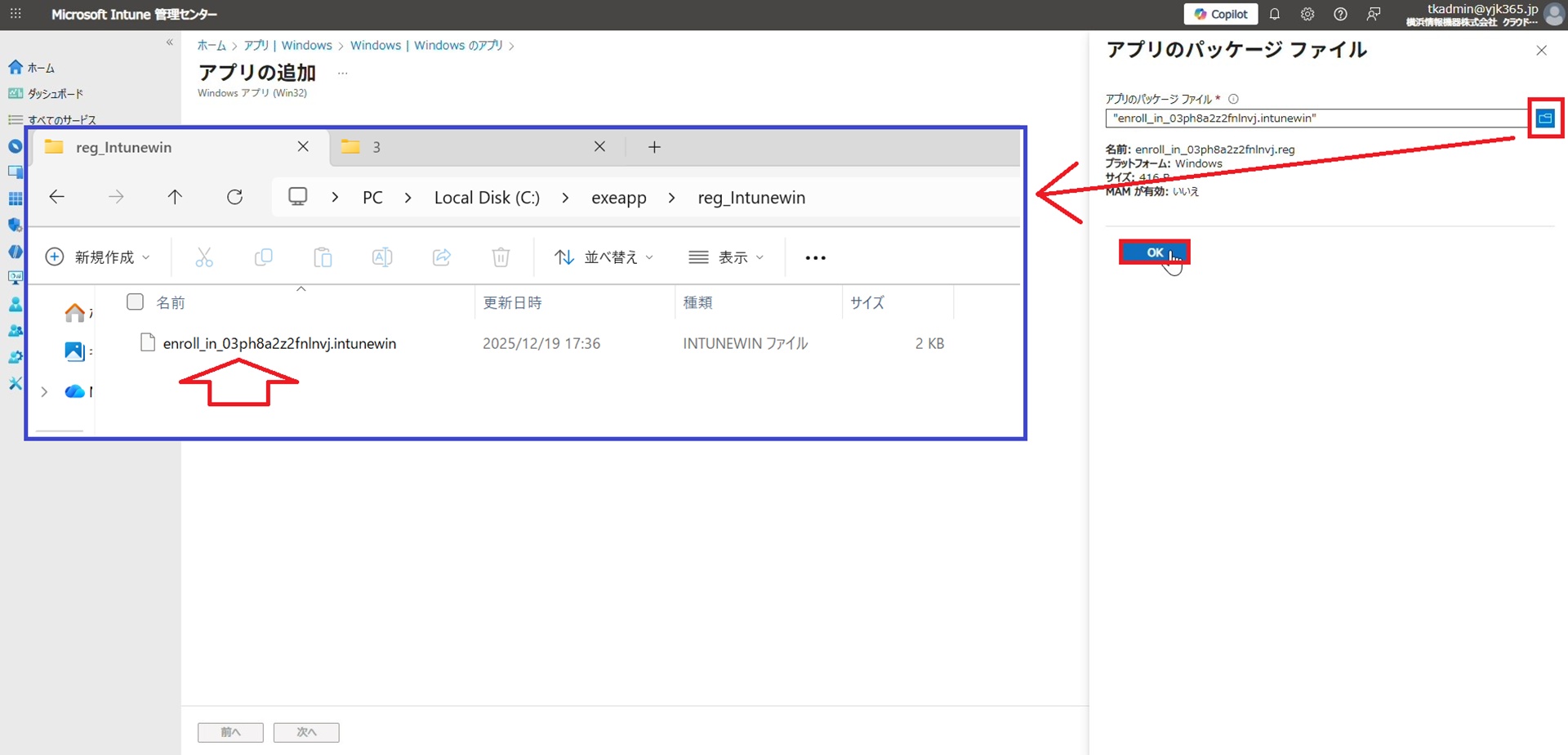Screen dimensions: 1568x755
Task: Select the enroll_in_03ph8a2z2fnlnvj.intunewin file
Action: 279,344
